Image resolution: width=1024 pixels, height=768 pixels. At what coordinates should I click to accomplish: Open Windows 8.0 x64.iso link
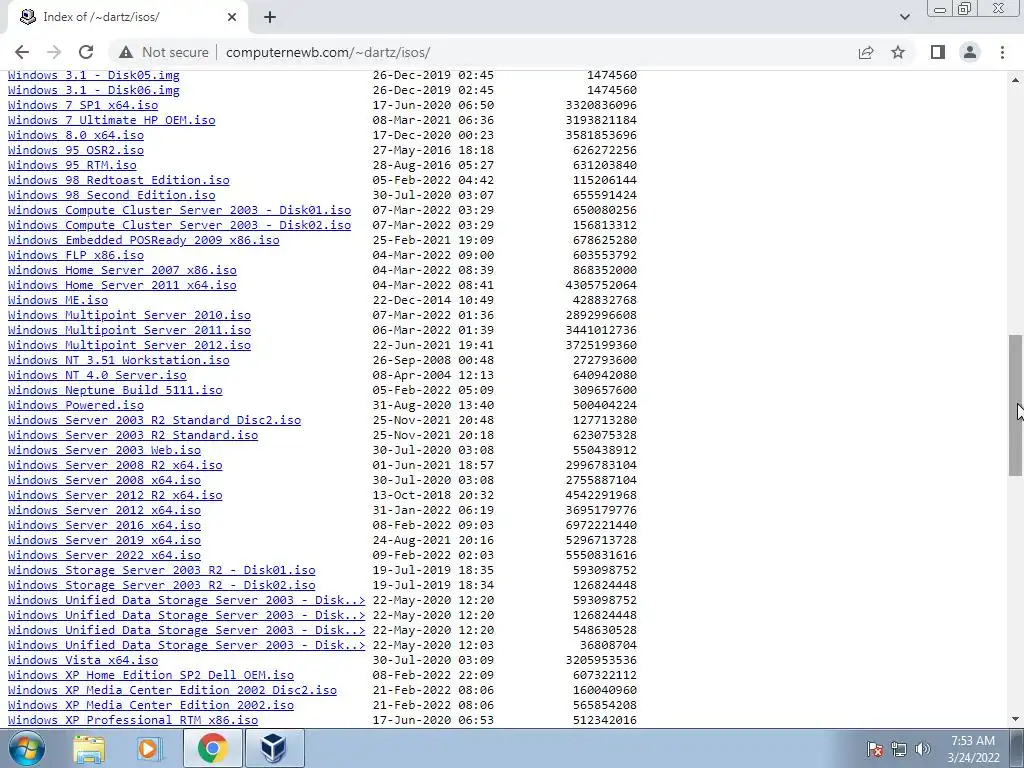point(76,135)
